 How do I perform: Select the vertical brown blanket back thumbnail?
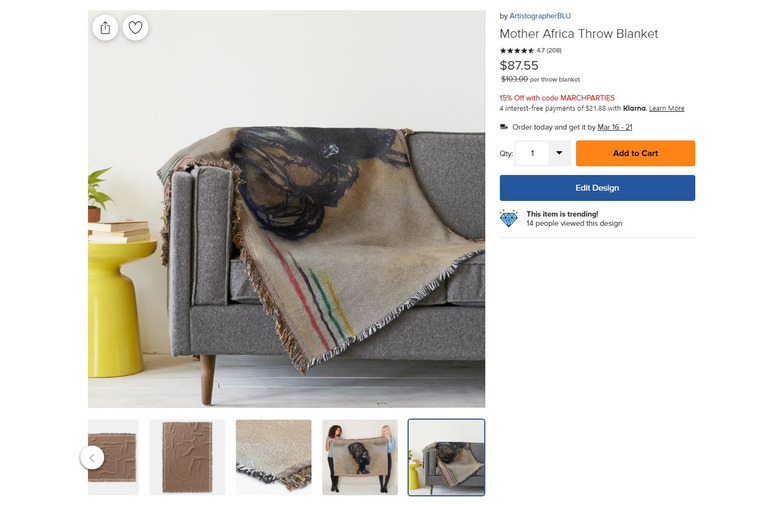(x=187, y=458)
